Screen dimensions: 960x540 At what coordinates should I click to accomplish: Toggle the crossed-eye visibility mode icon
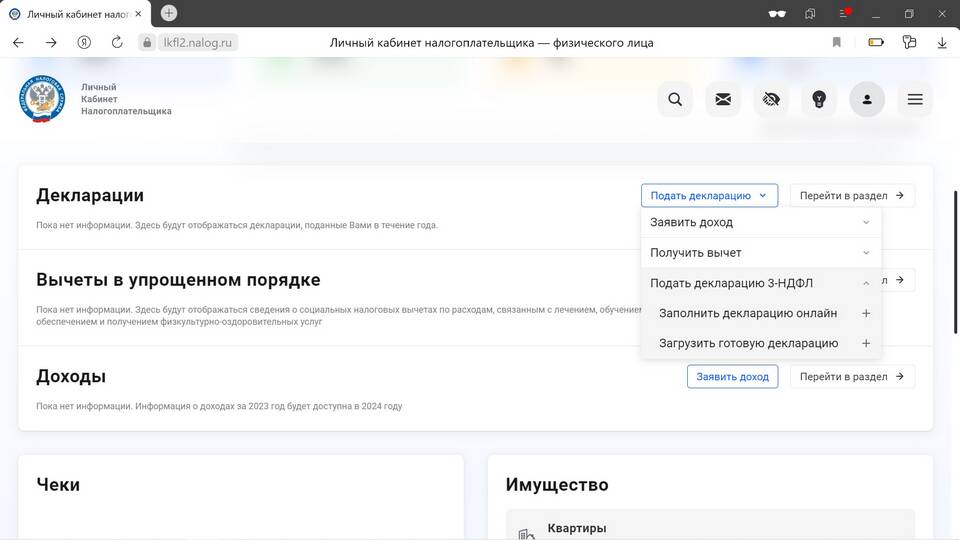[x=771, y=99]
